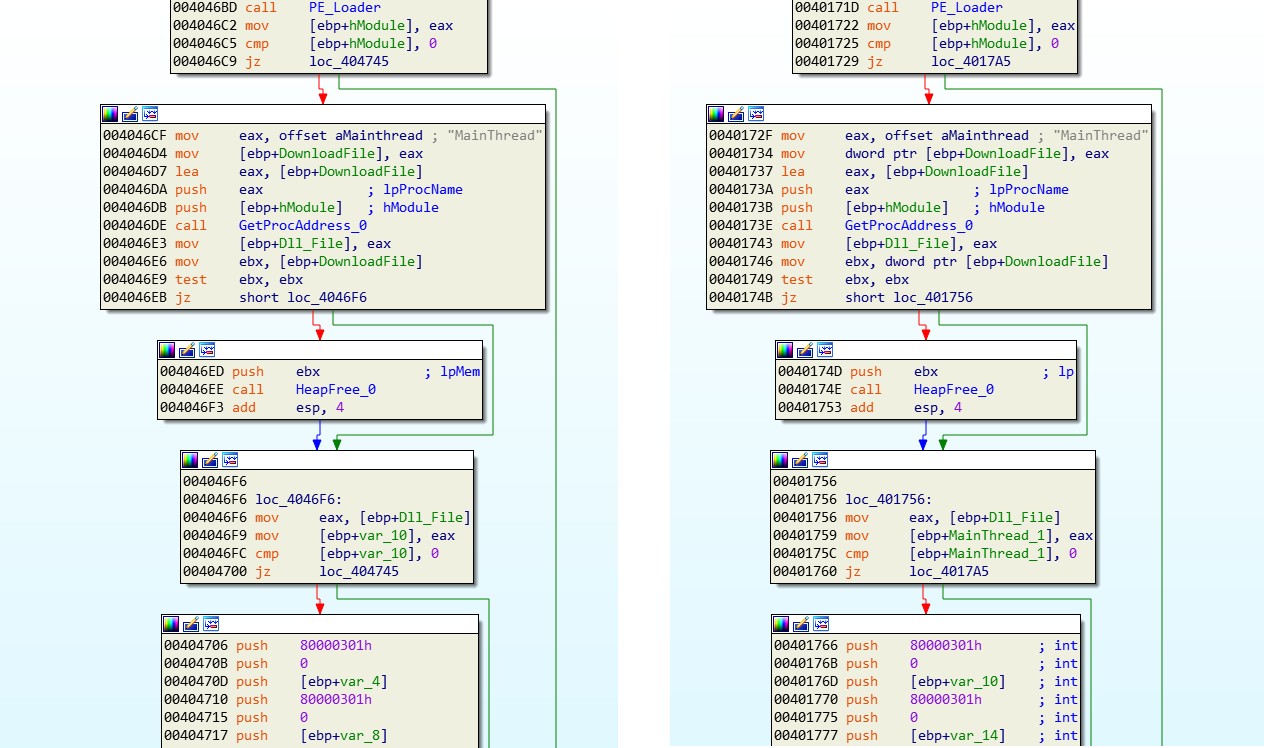Click pencil edit icon on right loc_401756 block
1264x748 pixels.
point(800,460)
